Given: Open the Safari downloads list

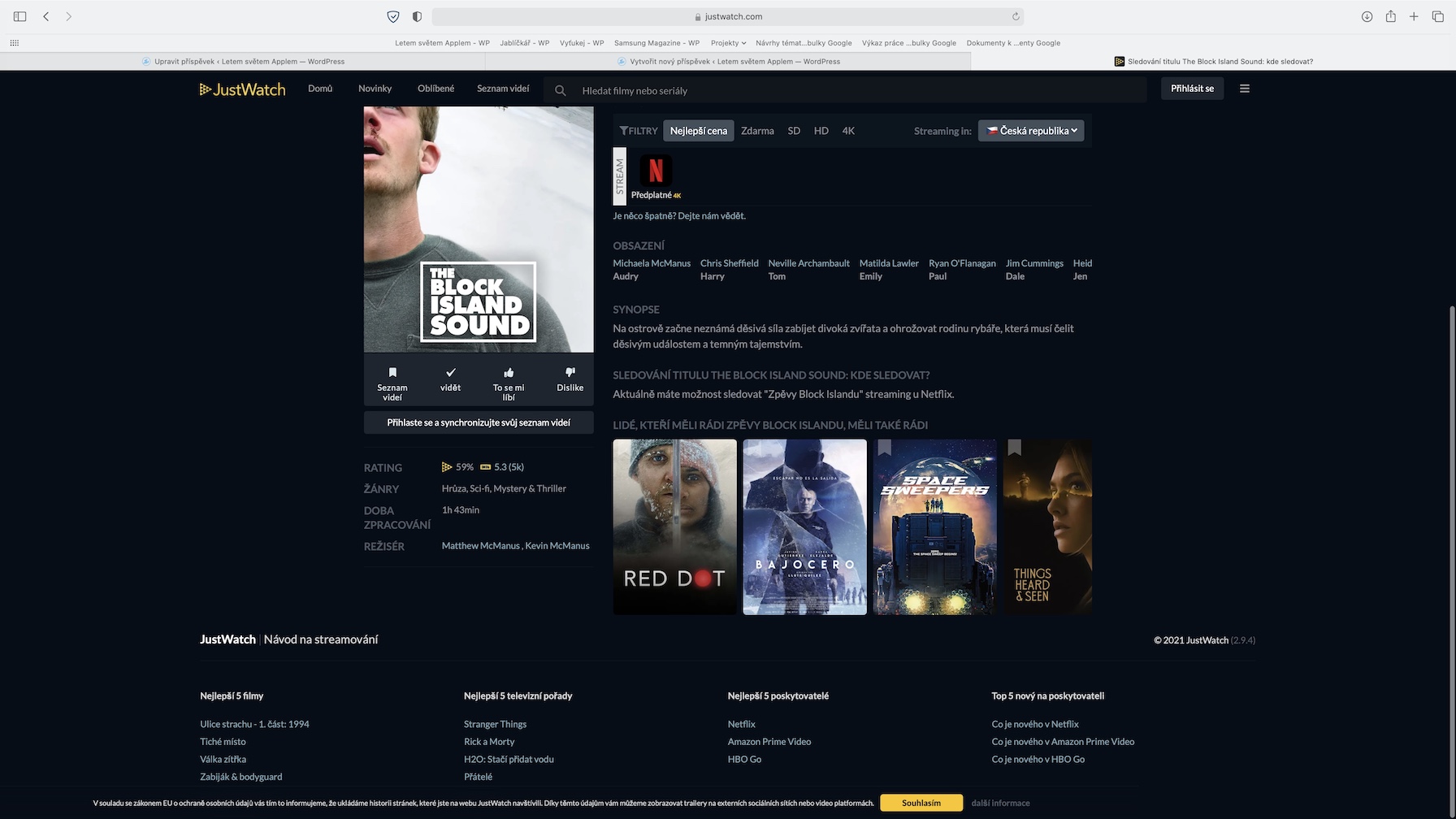Looking at the screenshot, I should tap(1367, 16).
